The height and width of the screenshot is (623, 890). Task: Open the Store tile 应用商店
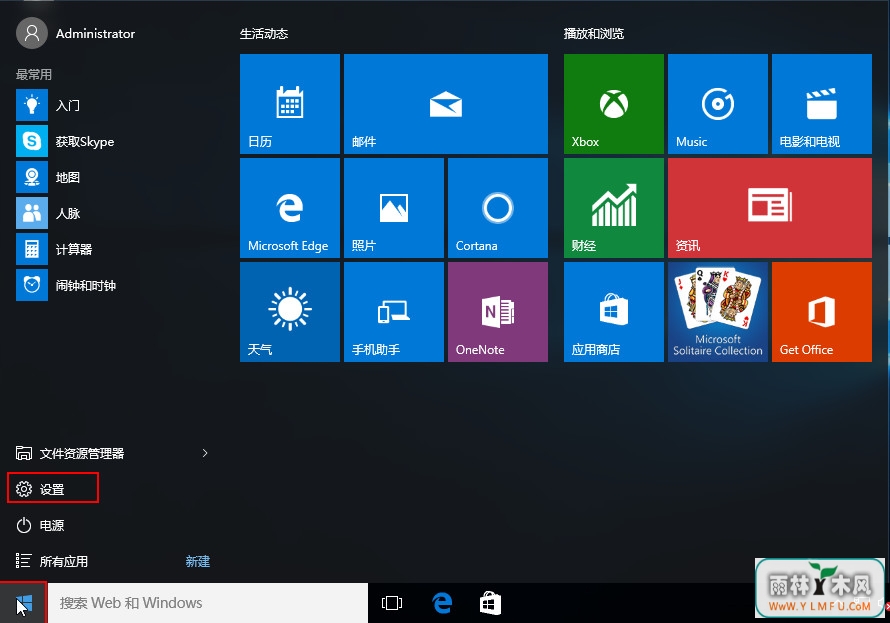614,312
